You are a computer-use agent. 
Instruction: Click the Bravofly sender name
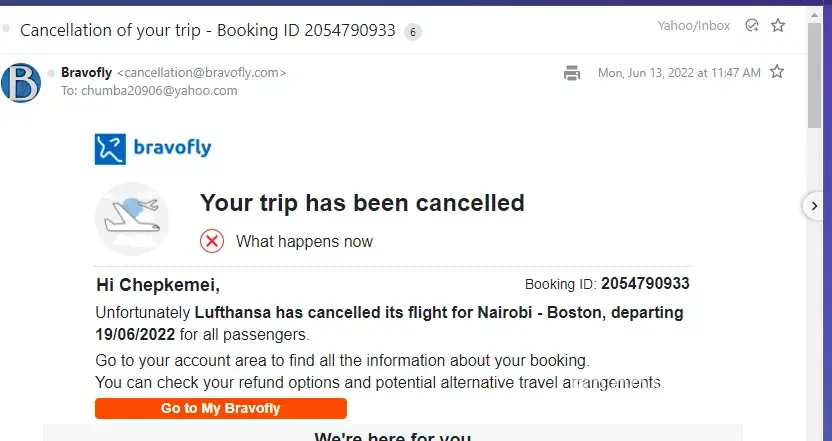pyautogui.click(x=87, y=72)
